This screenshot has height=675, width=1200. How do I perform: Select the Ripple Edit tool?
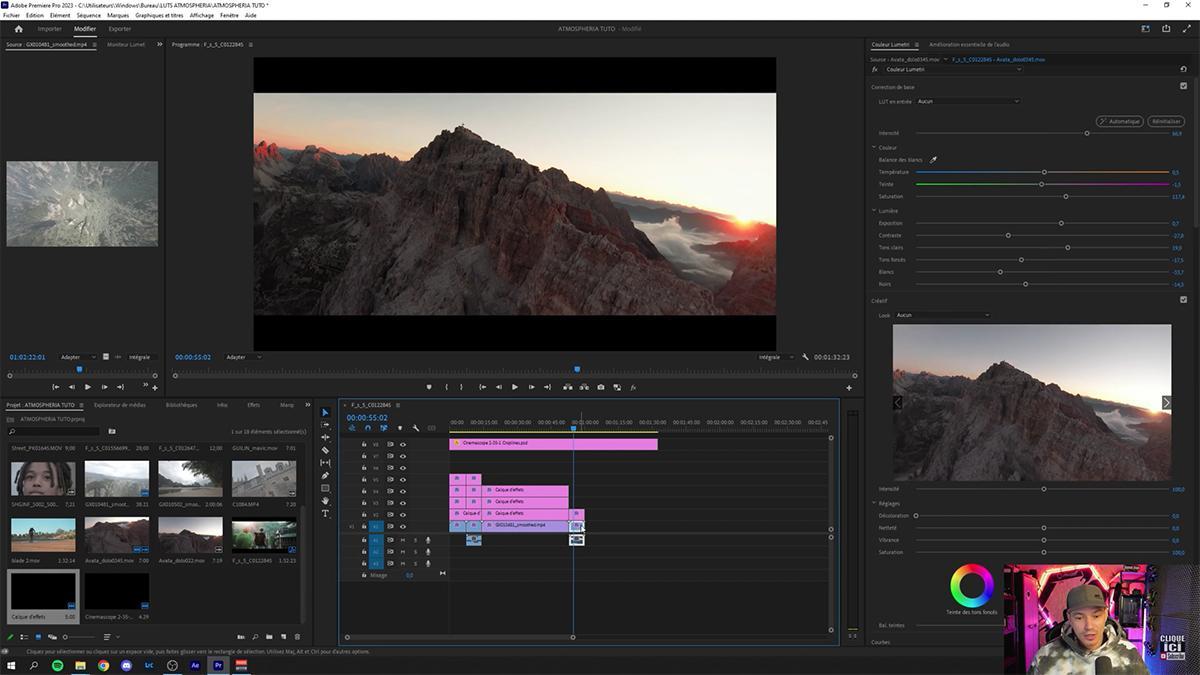coord(325,437)
